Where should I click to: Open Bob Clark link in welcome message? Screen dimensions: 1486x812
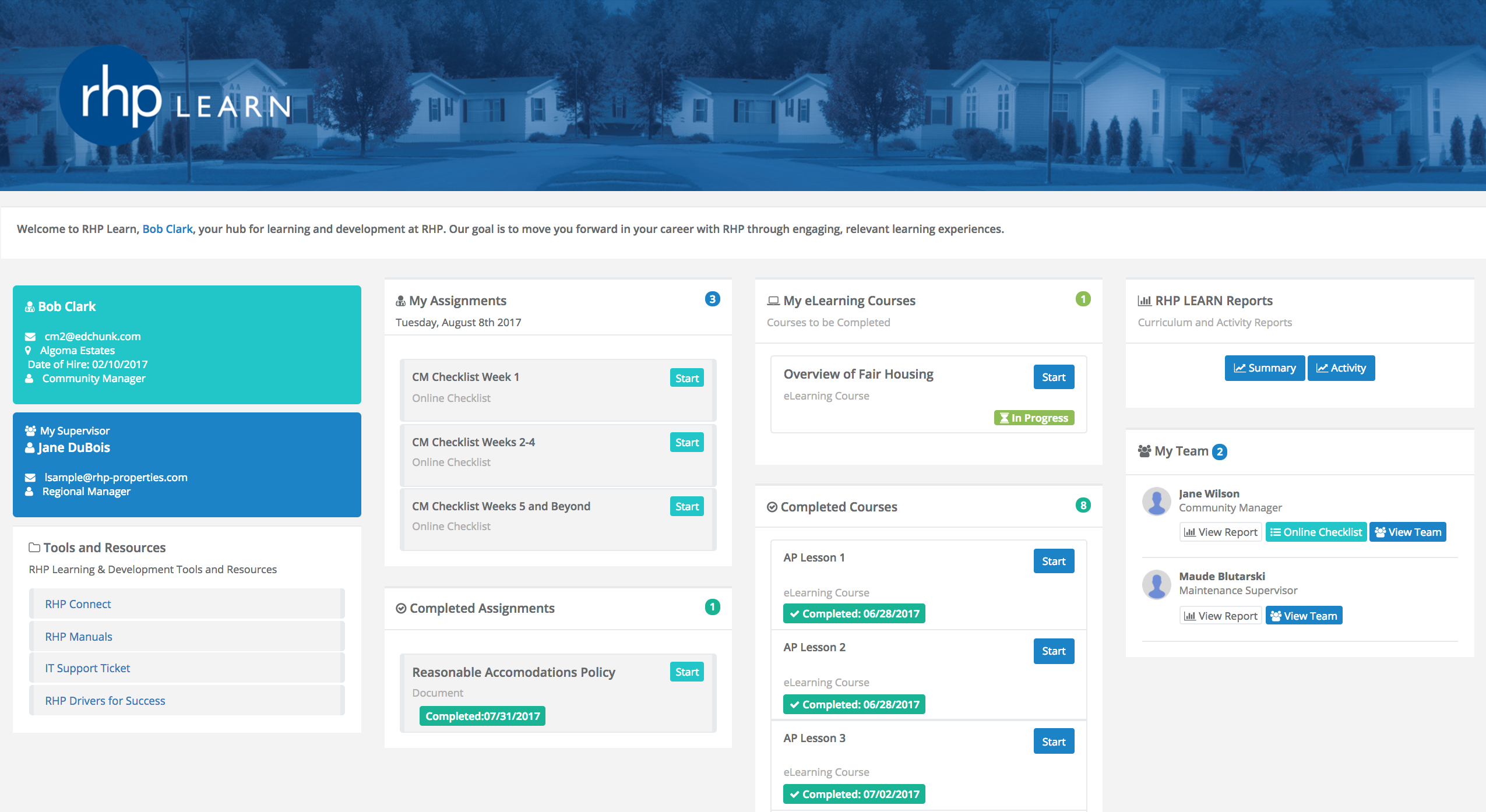click(x=167, y=229)
